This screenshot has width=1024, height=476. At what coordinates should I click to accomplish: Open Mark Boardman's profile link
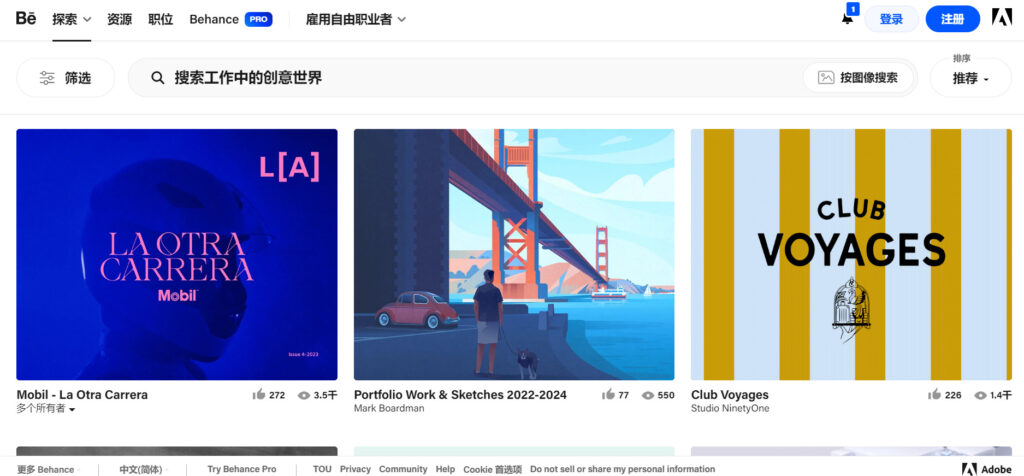(x=389, y=408)
